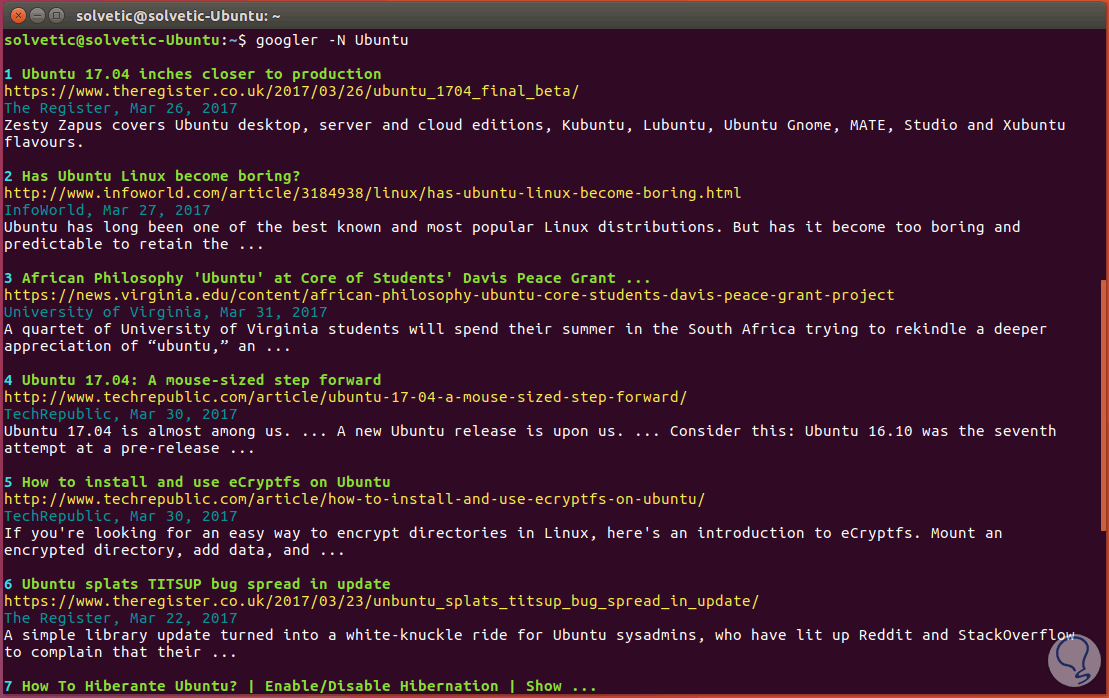Click the 'Zesty Zapus covers Ubuntu desktop' description
Screen dimensions: 1109x698
point(535,134)
